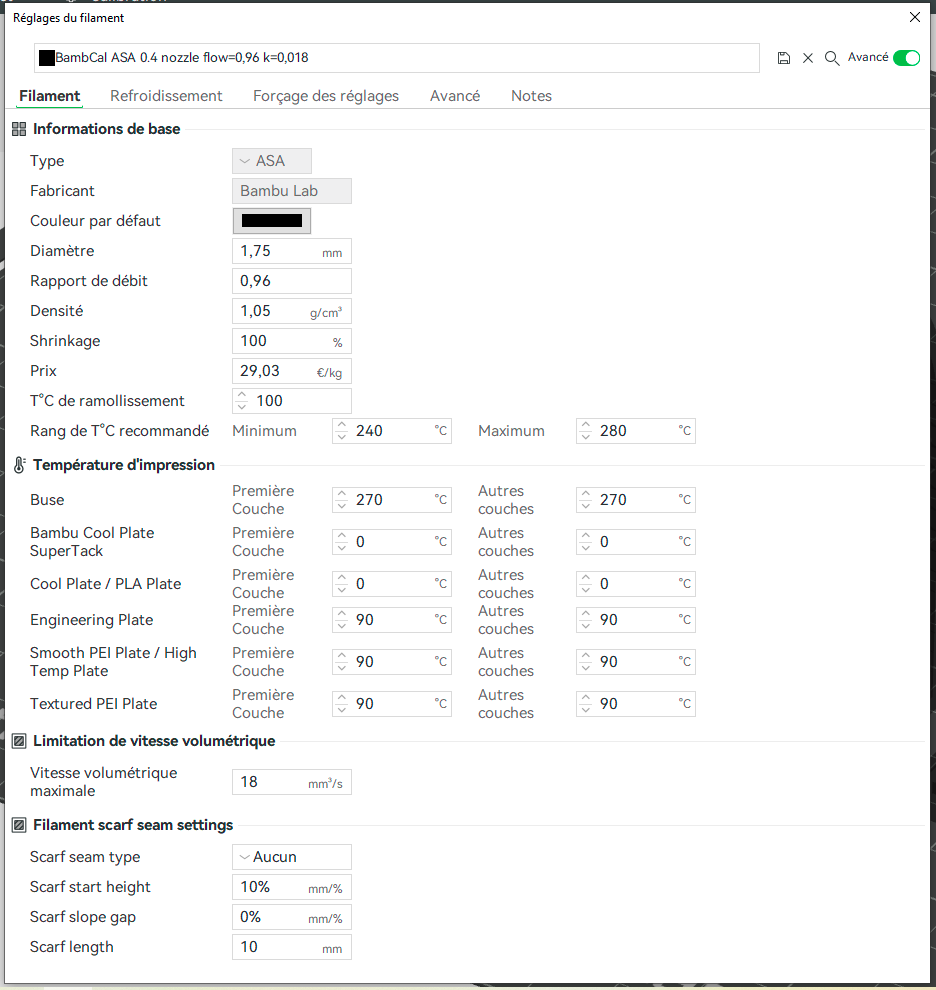Switch to the Filament tab

tap(49, 96)
